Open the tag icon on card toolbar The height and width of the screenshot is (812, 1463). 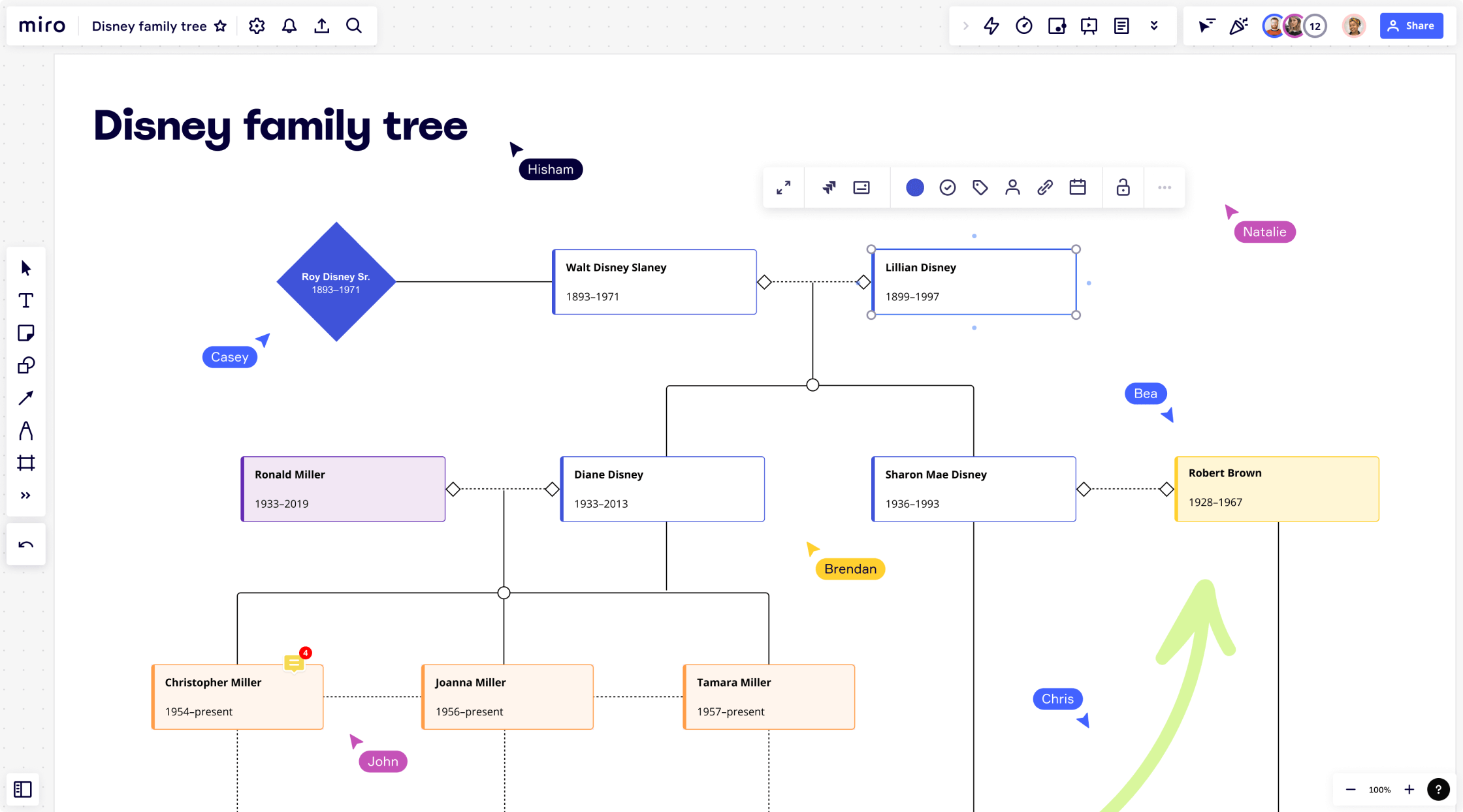pyautogui.click(x=980, y=188)
